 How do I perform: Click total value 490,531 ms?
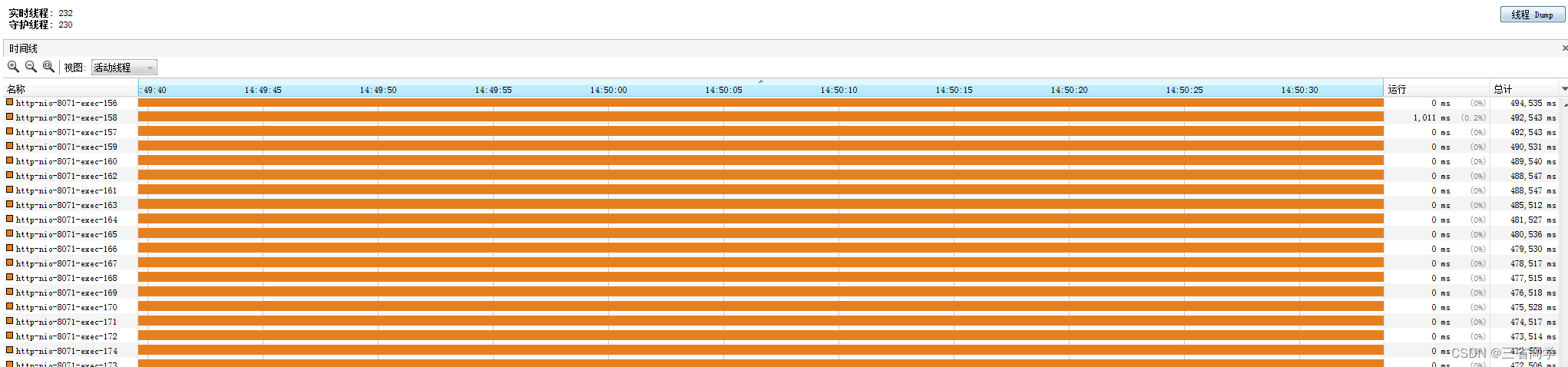tap(1533, 147)
